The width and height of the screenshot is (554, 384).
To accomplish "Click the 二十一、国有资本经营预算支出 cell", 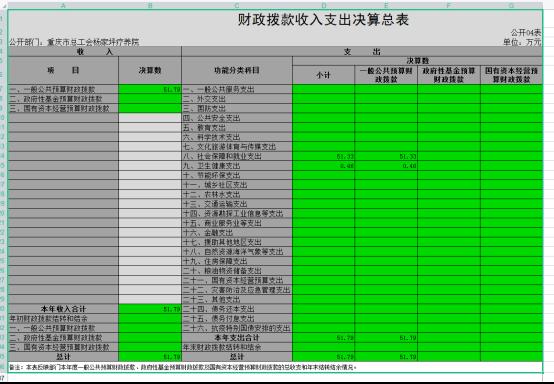I will [237, 280].
